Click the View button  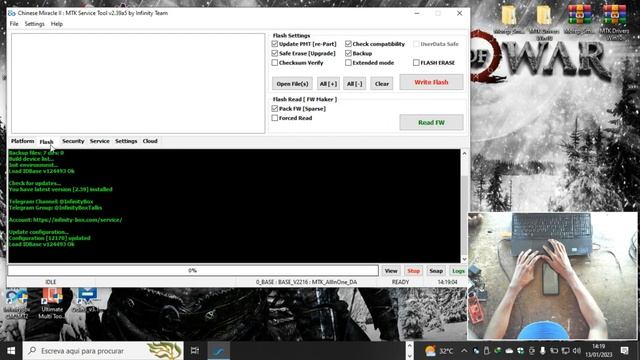click(391, 271)
